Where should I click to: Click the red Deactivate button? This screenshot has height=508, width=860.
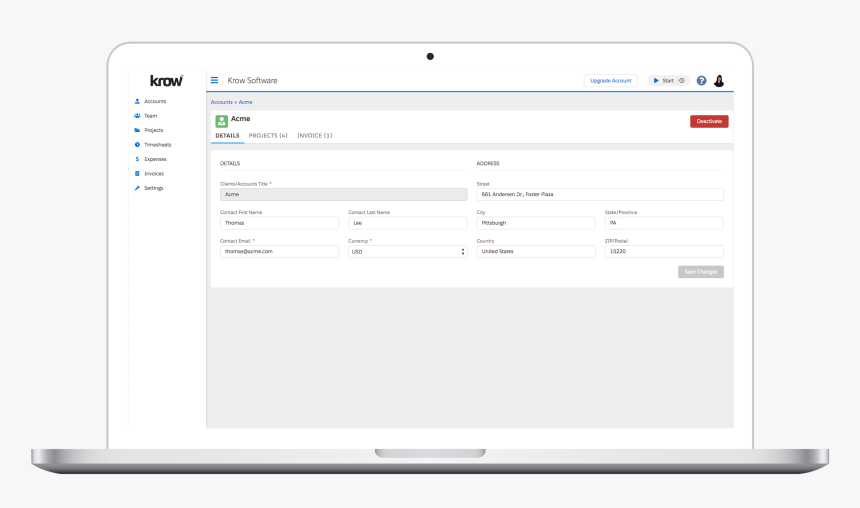(x=709, y=121)
